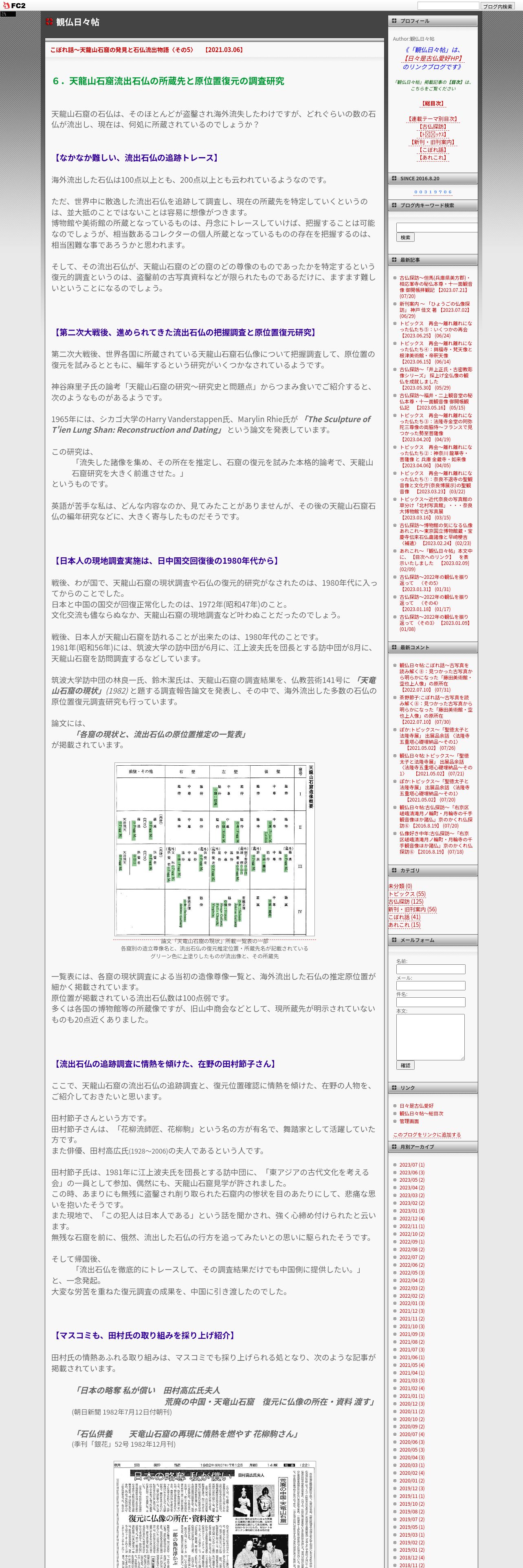Open the 連載テーマ別目次 link
523x1568 pixels.
433,119
